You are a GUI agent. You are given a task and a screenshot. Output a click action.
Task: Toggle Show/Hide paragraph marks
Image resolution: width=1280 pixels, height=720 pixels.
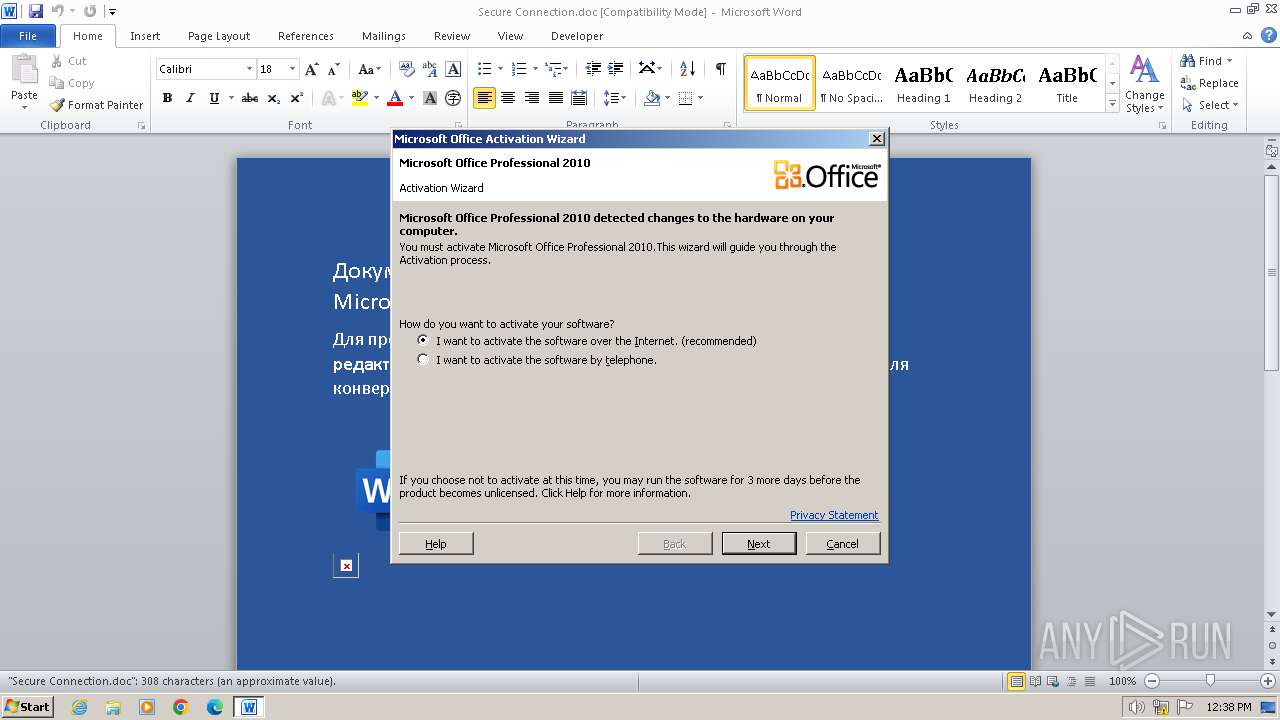click(720, 69)
